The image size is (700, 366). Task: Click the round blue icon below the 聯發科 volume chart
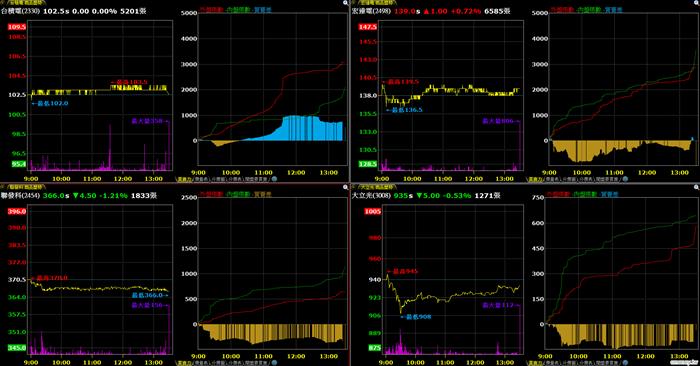[x=275, y=363]
